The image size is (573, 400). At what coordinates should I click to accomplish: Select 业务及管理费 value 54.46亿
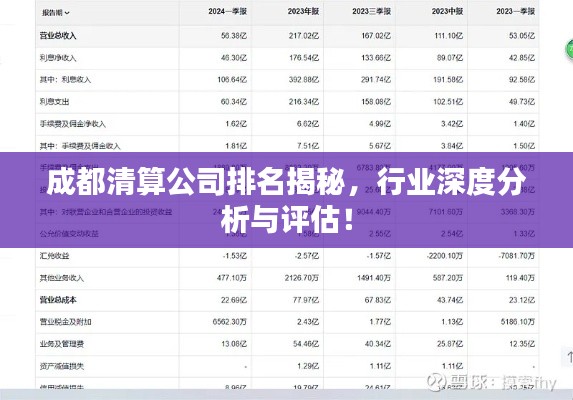(x=306, y=344)
